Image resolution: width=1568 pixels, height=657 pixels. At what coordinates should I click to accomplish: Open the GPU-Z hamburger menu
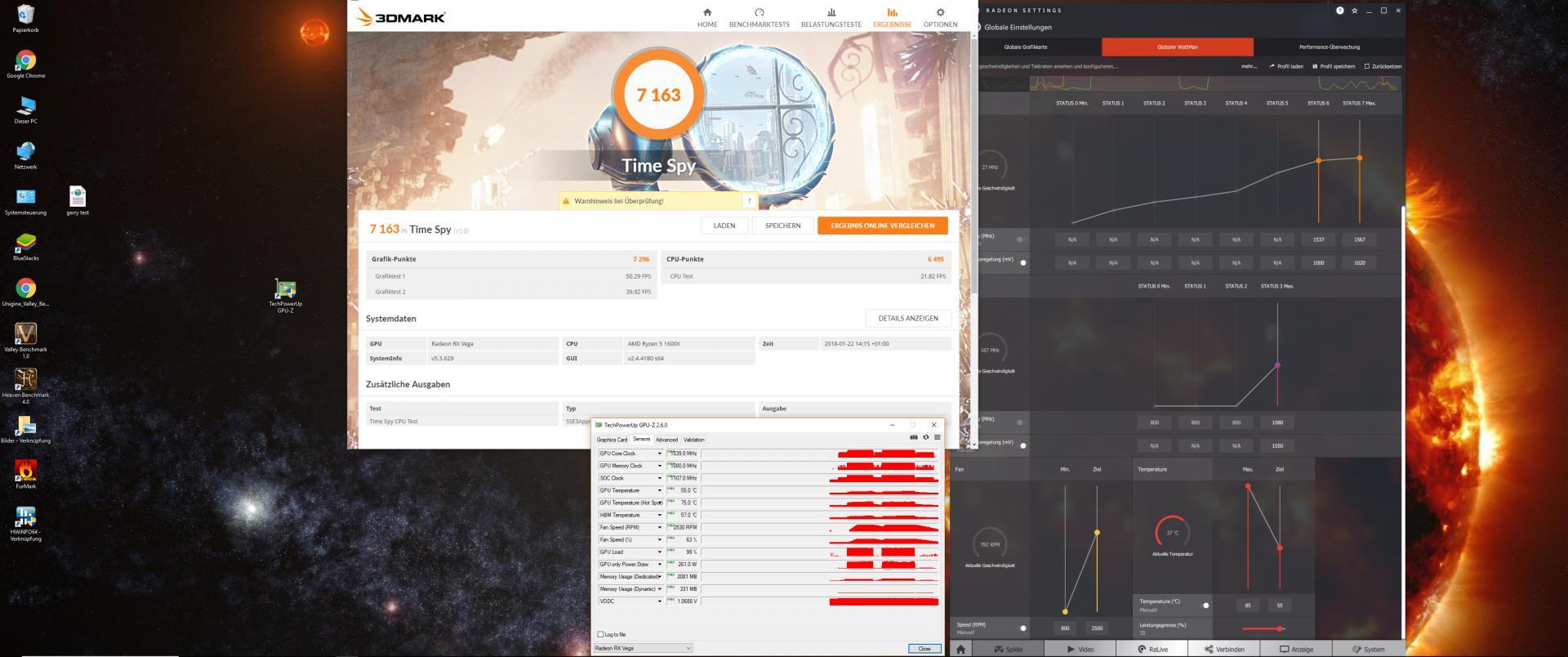click(937, 437)
